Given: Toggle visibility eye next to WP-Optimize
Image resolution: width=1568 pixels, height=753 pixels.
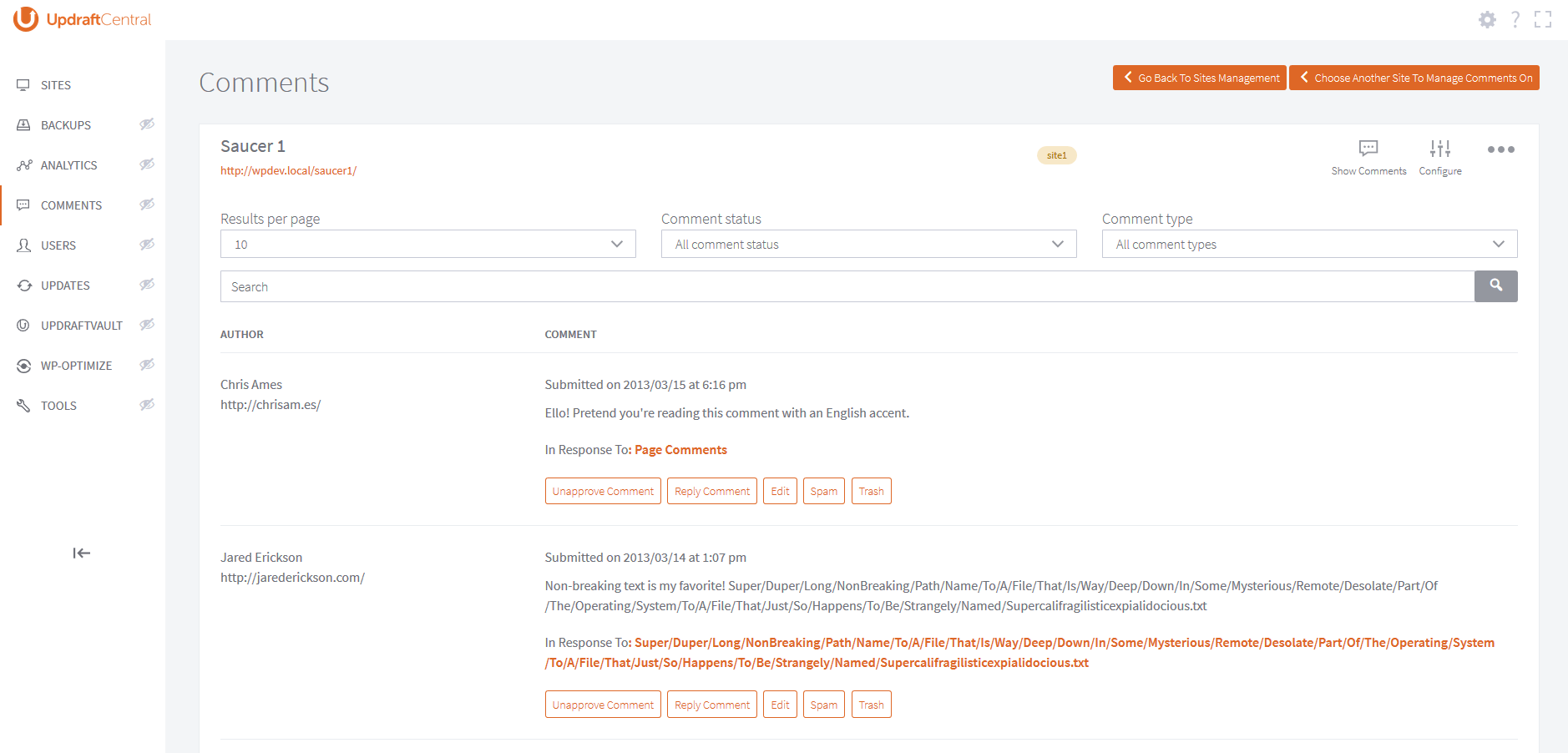Looking at the screenshot, I should (x=147, y=365).
